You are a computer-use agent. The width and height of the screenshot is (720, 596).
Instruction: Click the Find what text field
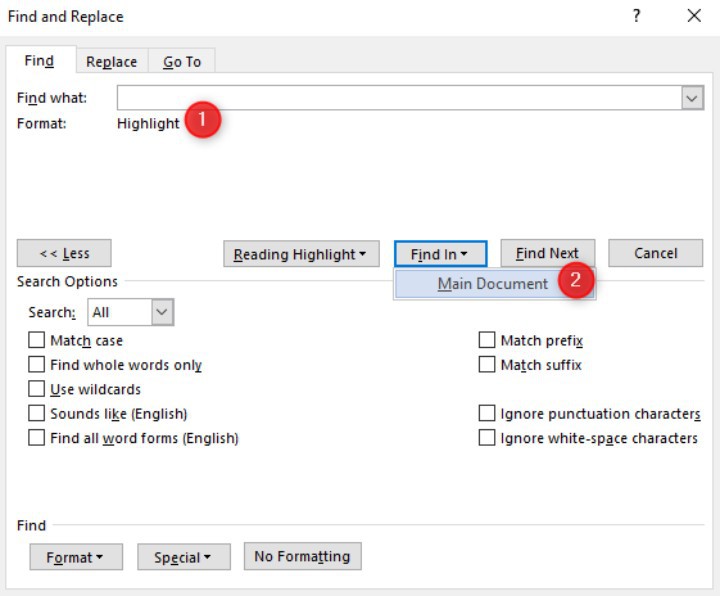(399, 97)
